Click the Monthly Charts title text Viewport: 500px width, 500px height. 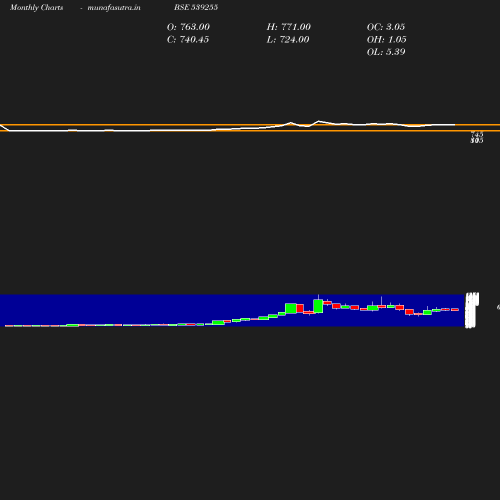click(x=36, y=7)
